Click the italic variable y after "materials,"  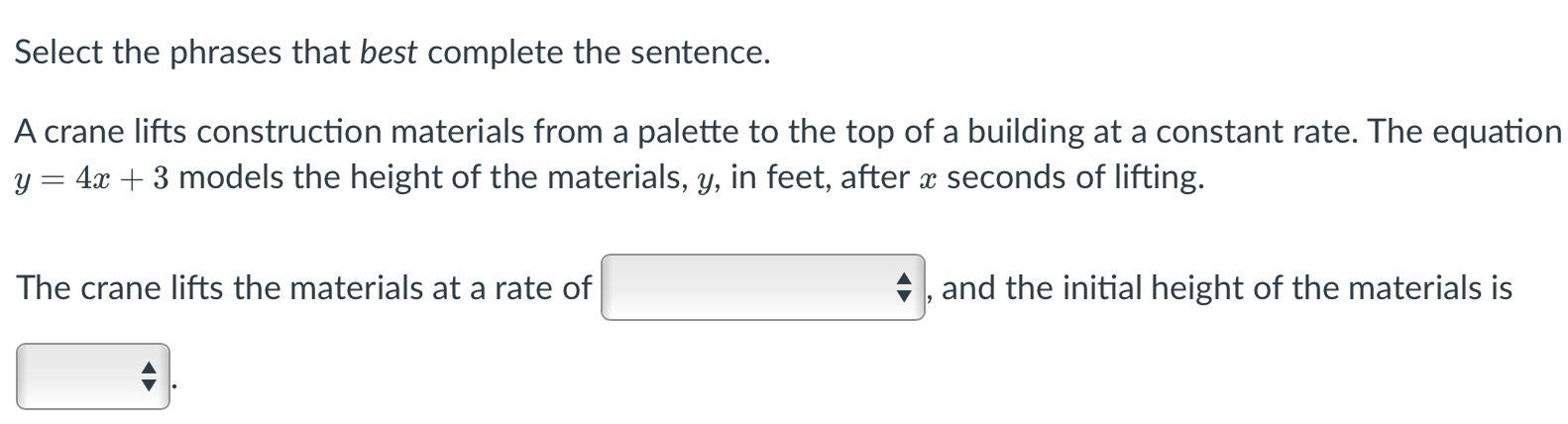coord(705,179)
